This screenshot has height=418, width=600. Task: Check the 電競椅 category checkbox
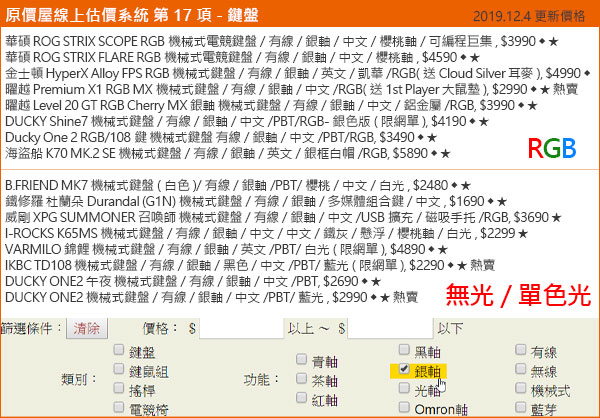tap(119, 407)
